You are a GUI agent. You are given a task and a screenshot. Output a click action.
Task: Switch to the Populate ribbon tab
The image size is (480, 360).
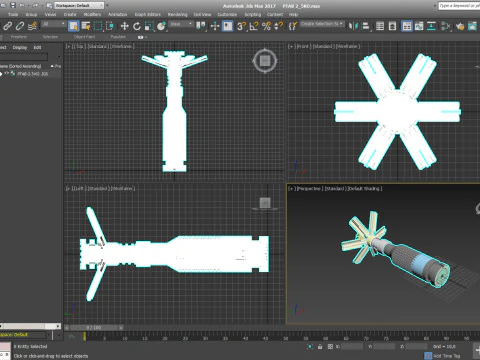(x=118, y=37)
